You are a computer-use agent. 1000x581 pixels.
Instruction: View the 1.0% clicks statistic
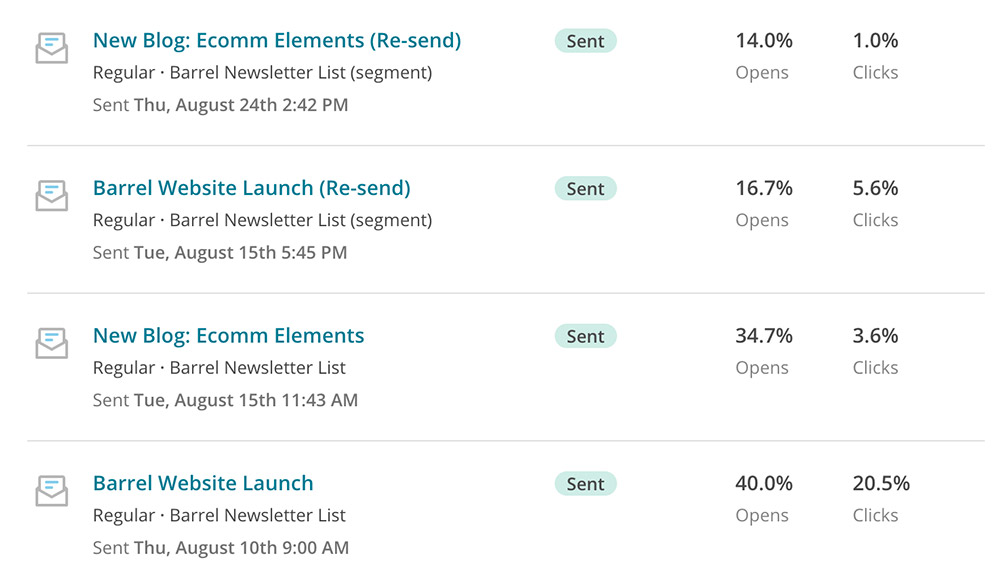(x=875, y=41)
